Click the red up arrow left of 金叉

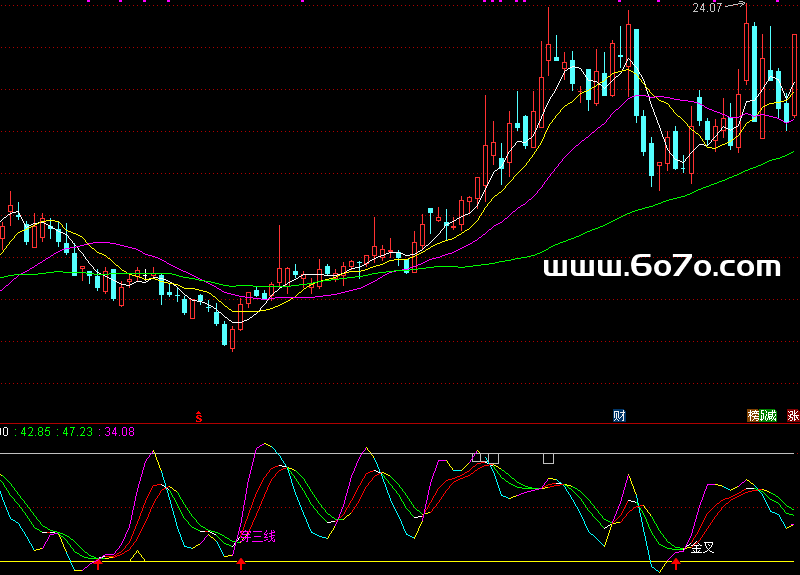[x=676, y=564]
